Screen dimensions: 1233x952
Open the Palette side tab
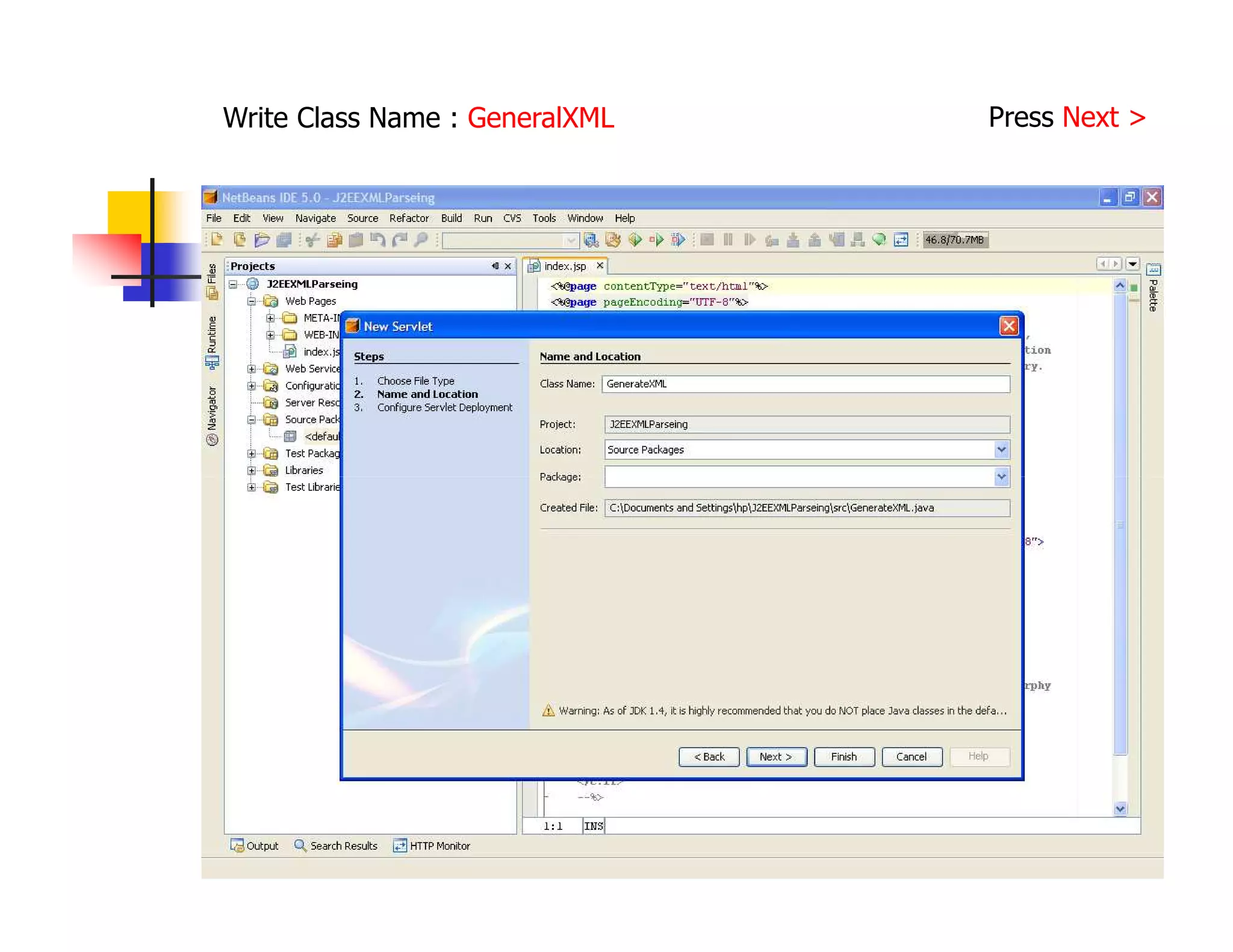point(1153,288)
